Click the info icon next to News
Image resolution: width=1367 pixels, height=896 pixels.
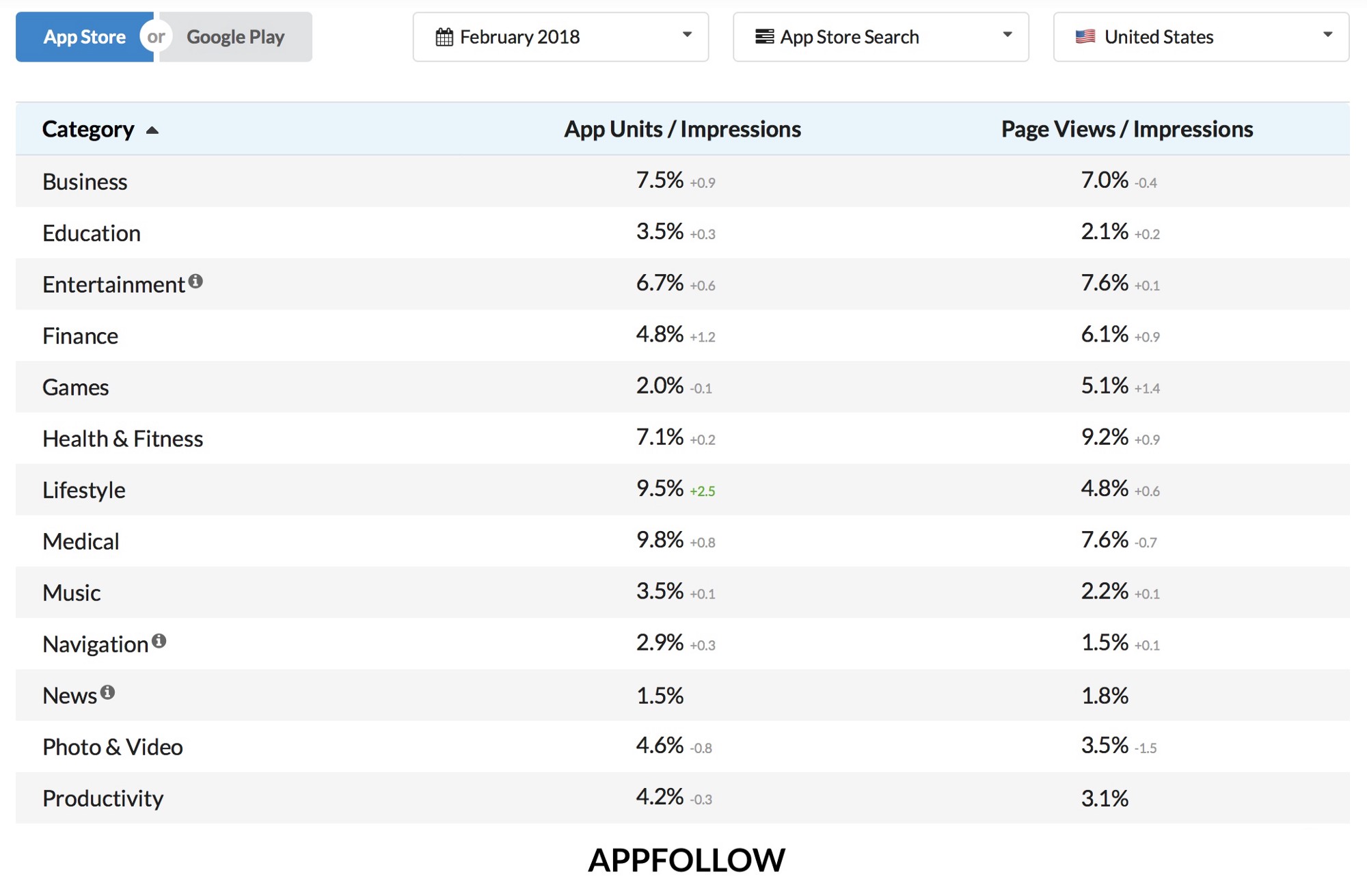(107, 692)
